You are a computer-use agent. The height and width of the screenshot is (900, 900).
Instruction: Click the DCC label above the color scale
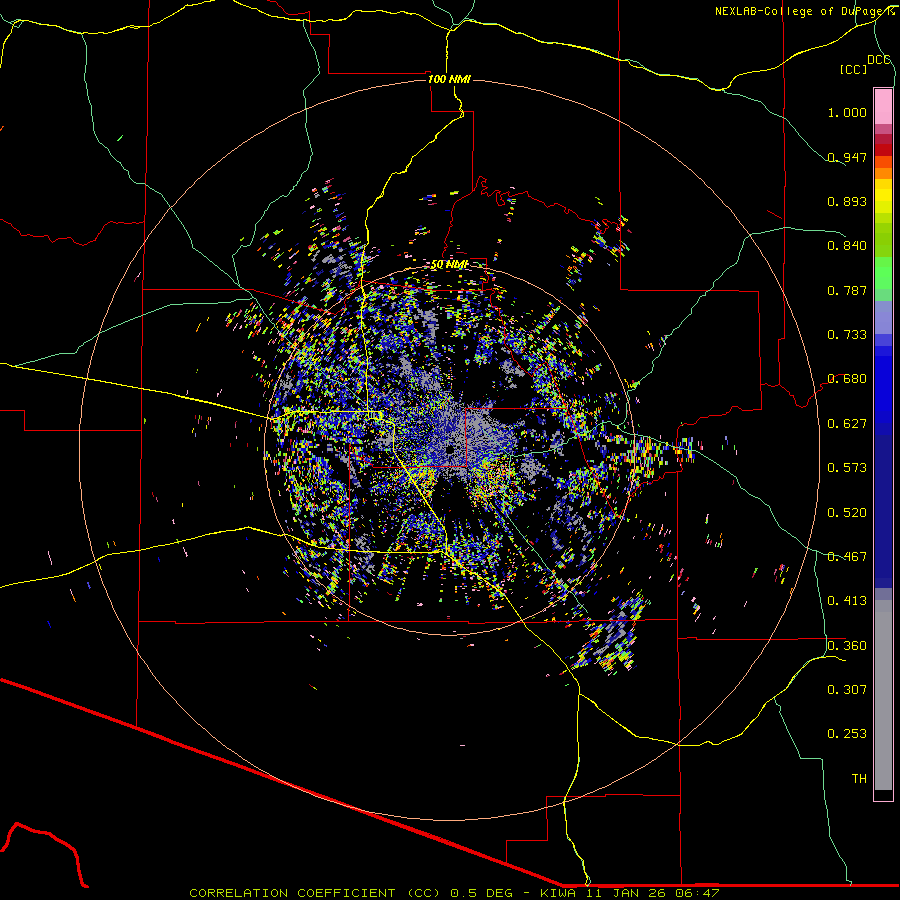pyautogui.click(x=879, y=60)
